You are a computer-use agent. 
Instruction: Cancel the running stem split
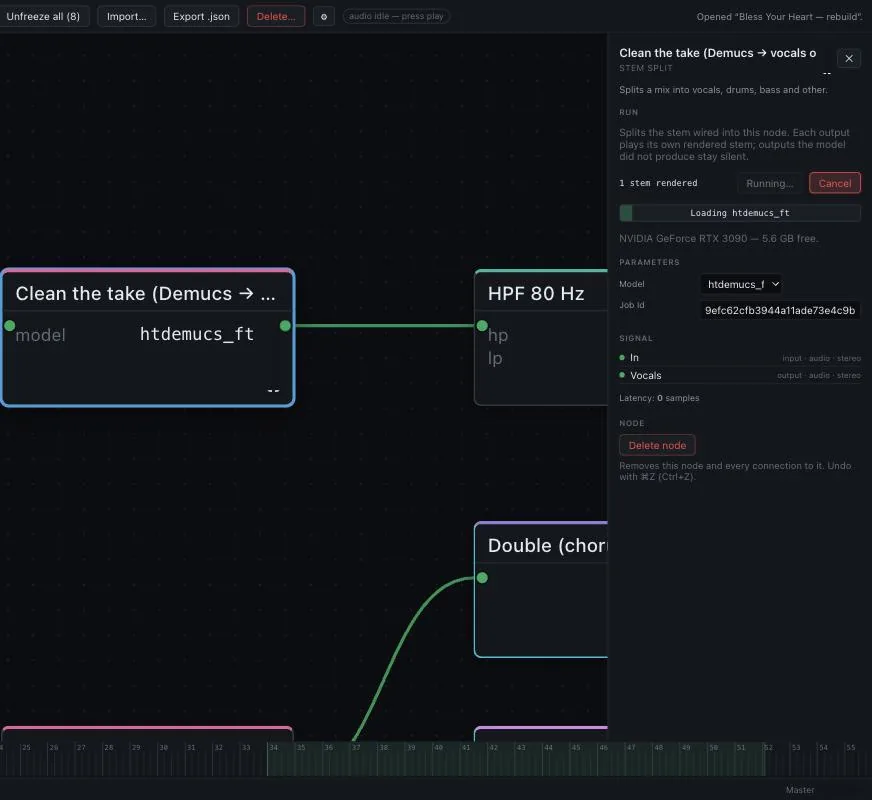[x=835, y=183]
